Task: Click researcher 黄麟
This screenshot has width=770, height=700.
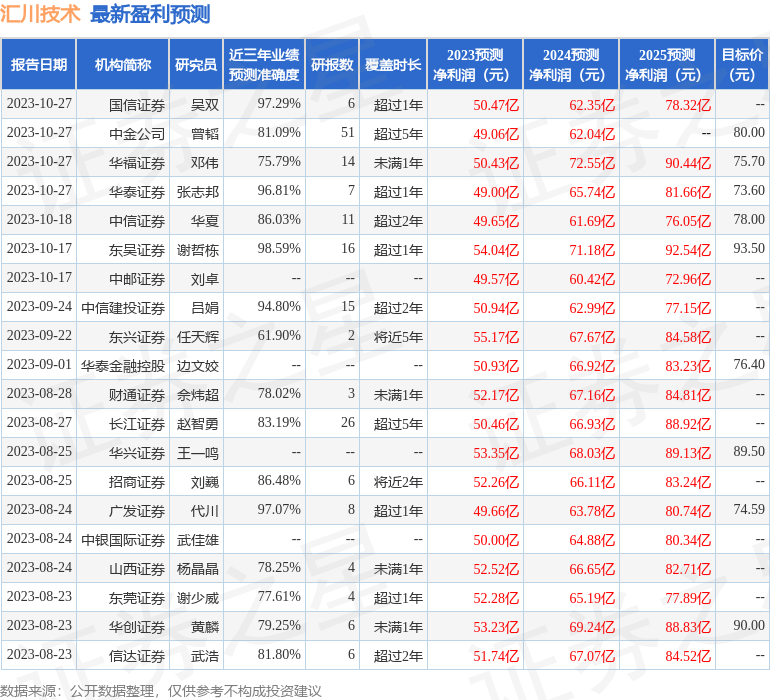Action: pyautogui.click(x=204, y=626)
